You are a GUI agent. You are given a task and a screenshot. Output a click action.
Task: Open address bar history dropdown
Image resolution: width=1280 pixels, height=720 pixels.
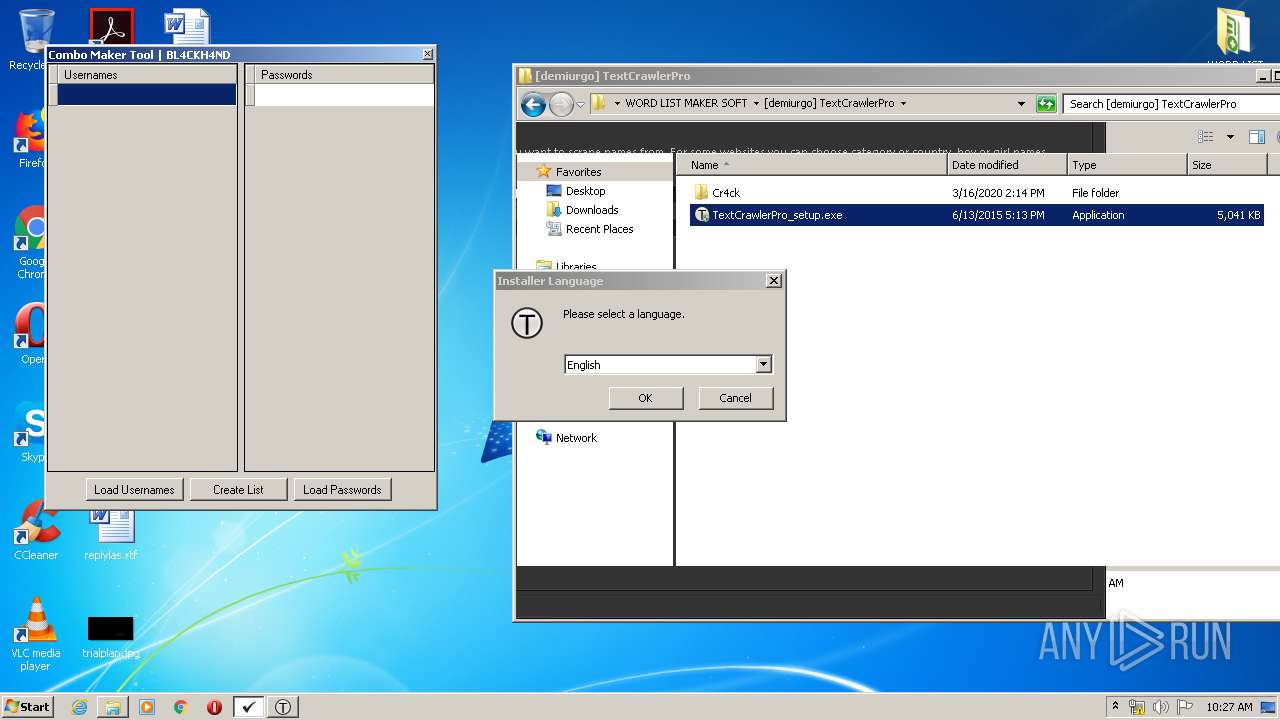(x=1021, y=104)
